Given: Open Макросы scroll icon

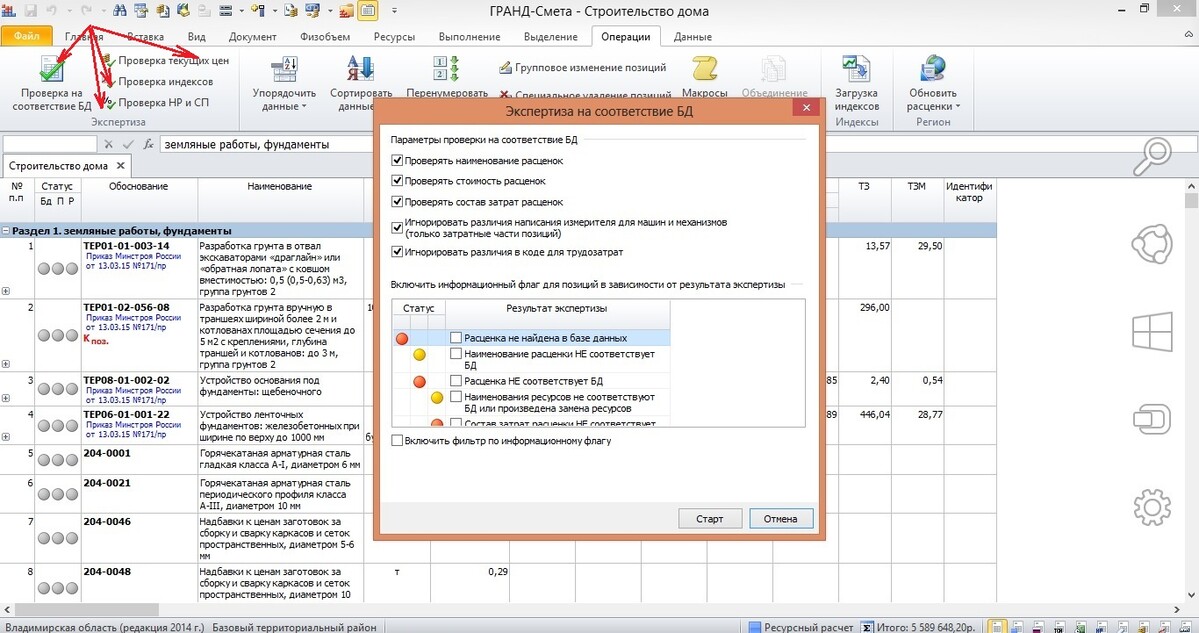Looking at the screenshot, I should (704, 69).
